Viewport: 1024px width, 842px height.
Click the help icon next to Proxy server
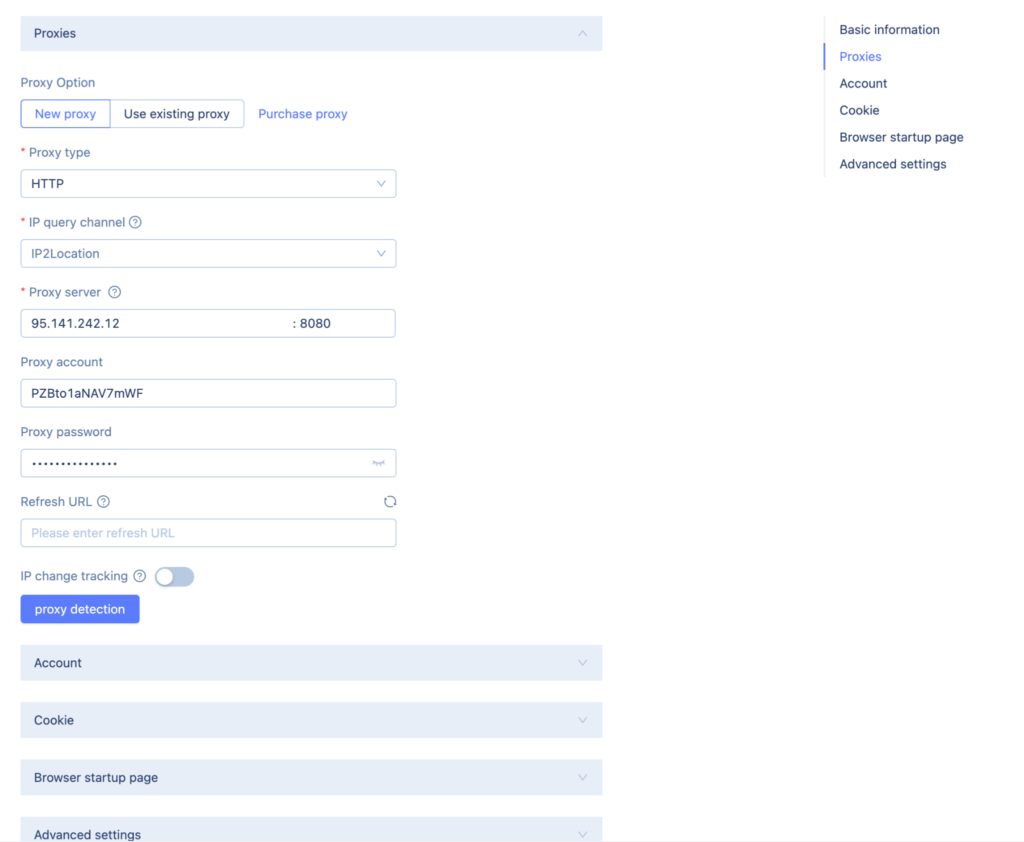coord(114,292)
